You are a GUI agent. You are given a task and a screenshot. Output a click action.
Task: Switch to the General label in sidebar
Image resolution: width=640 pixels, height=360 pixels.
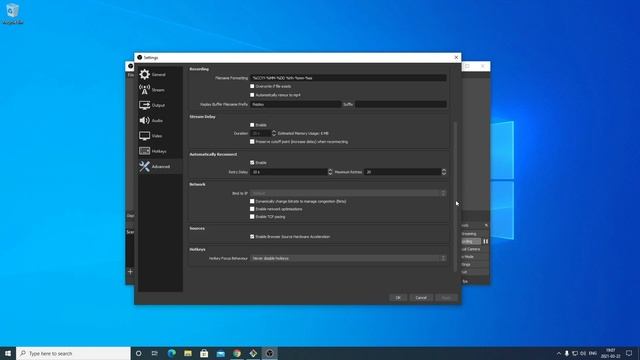pos(159,75)
